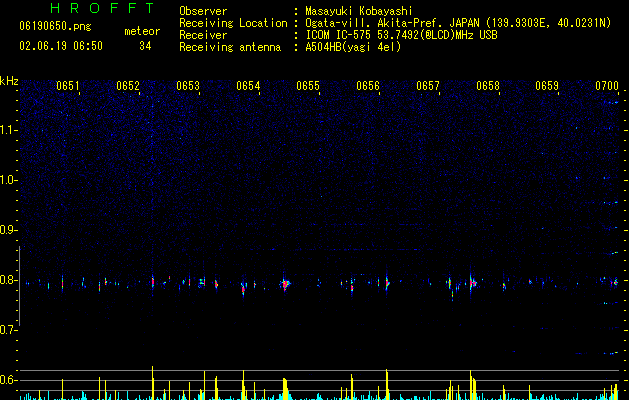Click the Observer label
This screenshot has height=400, width=629.
pyautogui.click(x=203, y=11)
